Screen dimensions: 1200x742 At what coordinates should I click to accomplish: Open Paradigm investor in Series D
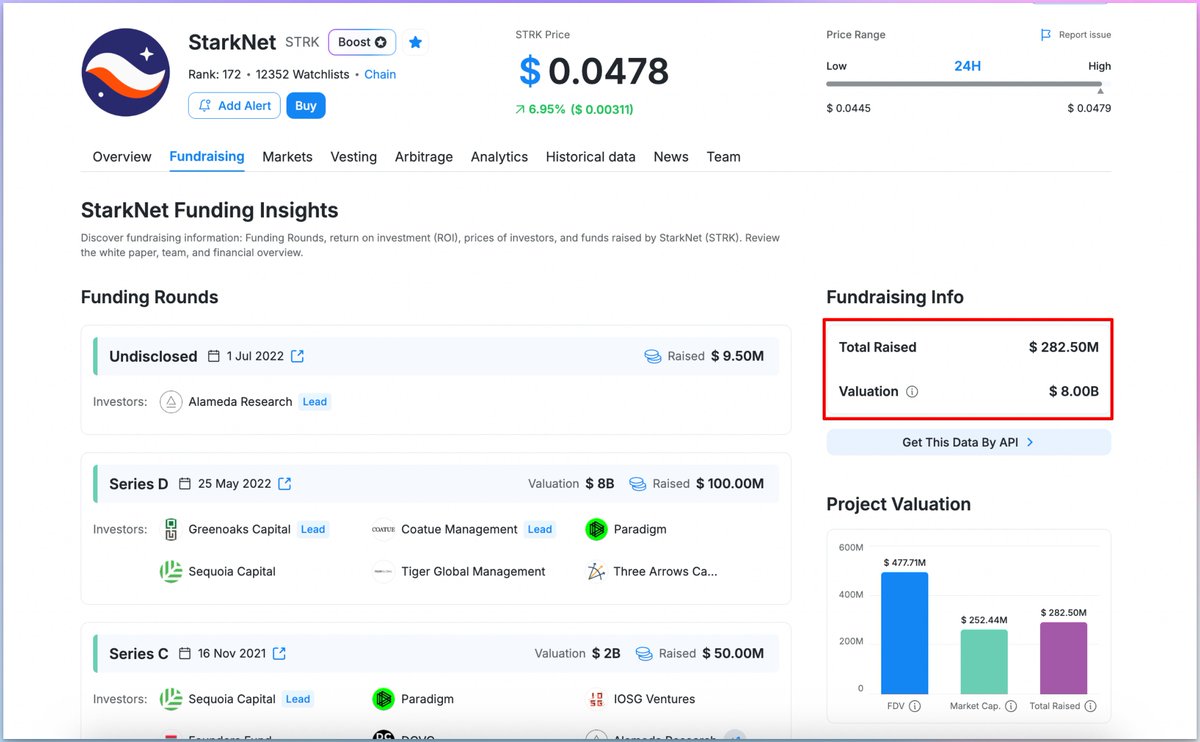(x=640, y=530)
